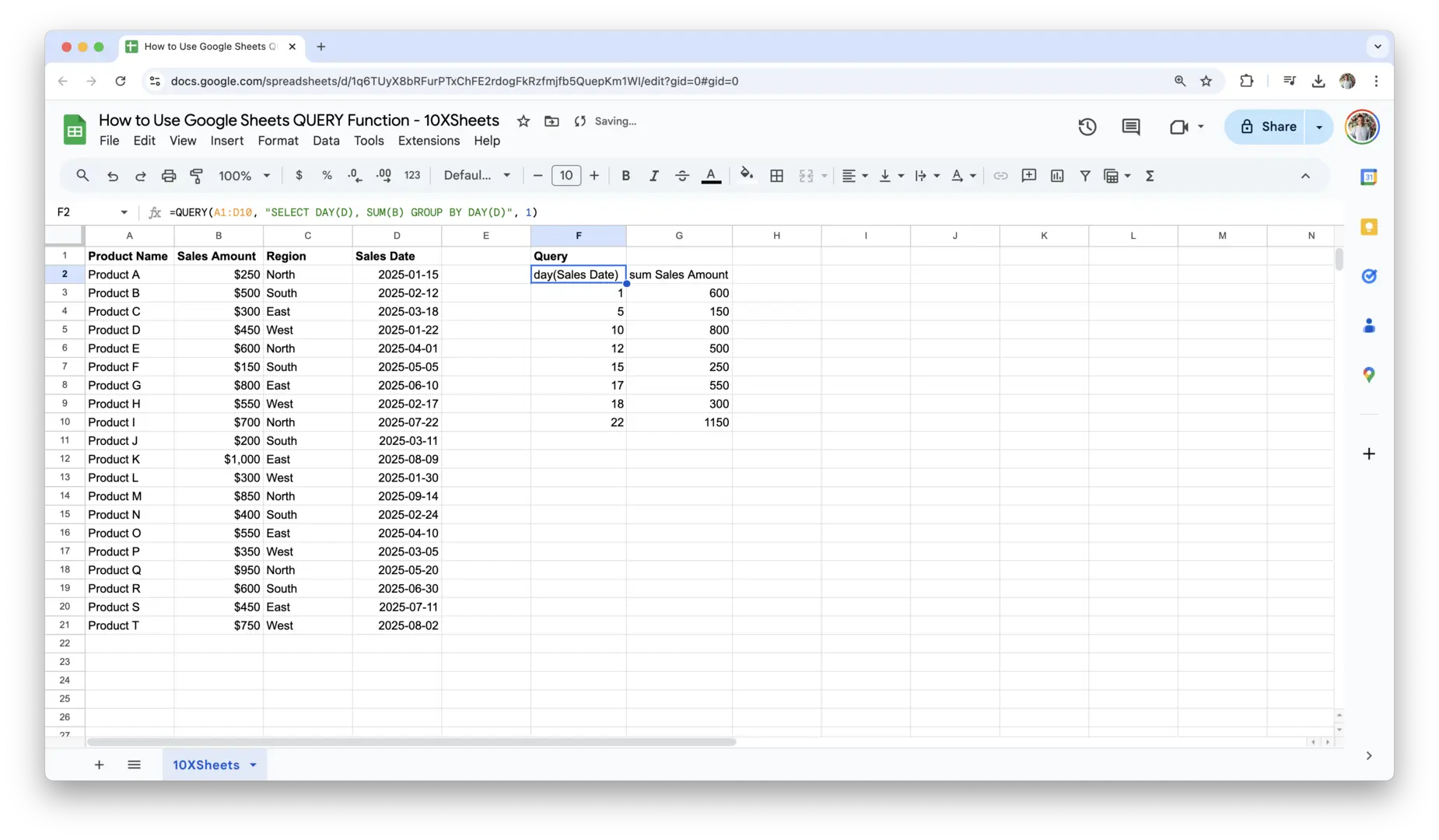The image size is (1439, 840).
Task: Increase decimal places
Action: (383, 176)
